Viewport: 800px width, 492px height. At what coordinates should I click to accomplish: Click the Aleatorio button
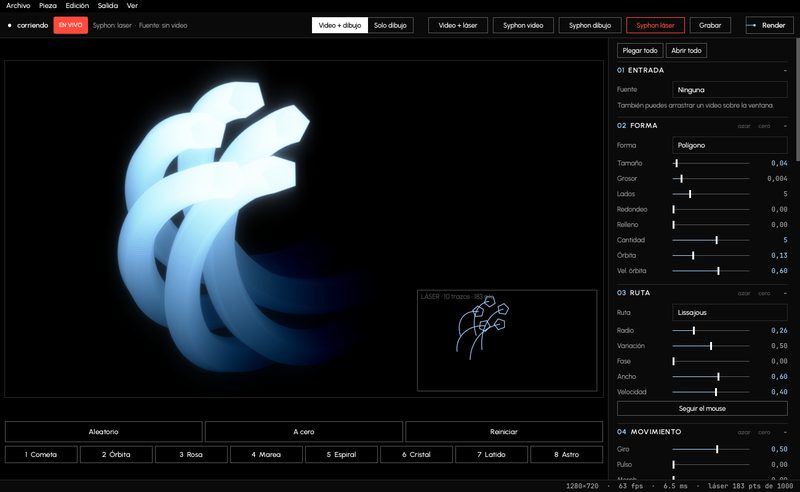point(104,432)
